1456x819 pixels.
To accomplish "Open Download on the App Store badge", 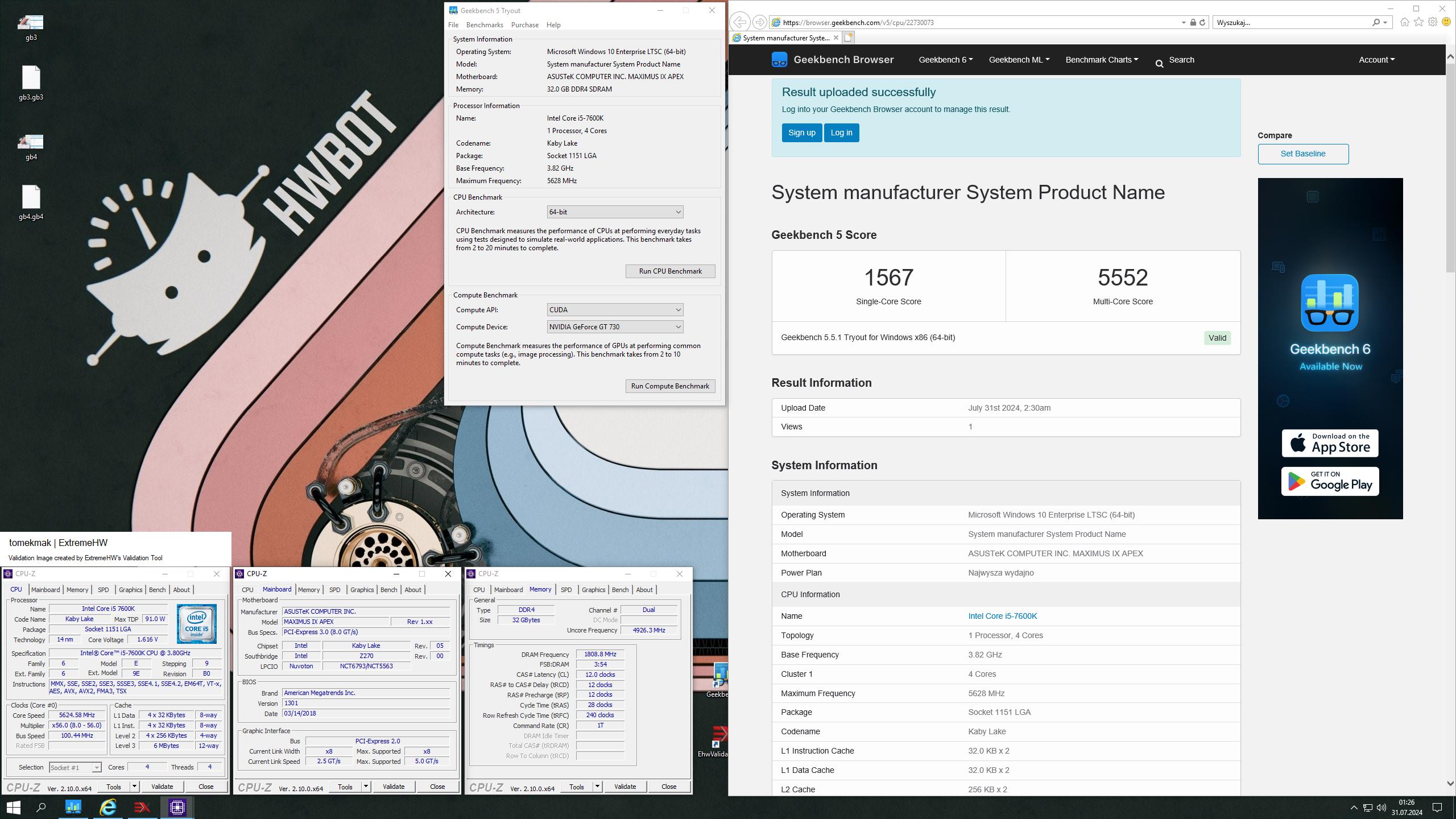I will coord(1330,443).
